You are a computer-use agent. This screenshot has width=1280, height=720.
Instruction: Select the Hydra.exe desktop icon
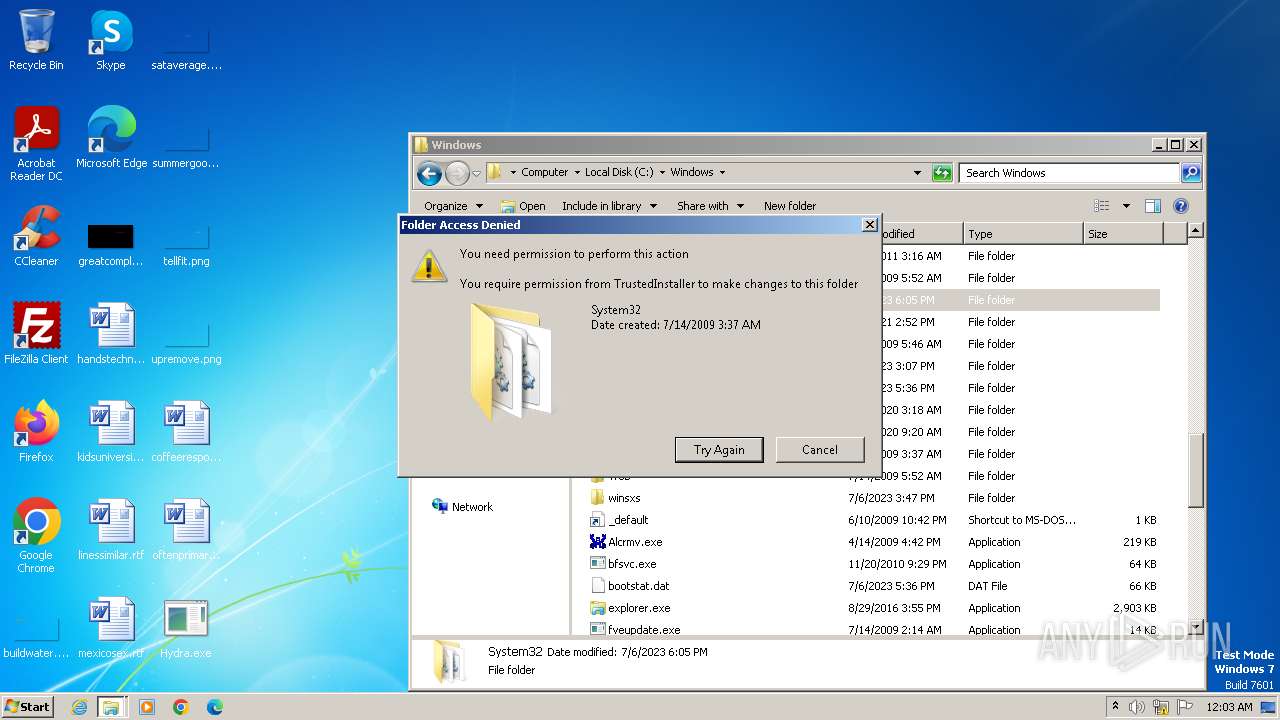185,628
